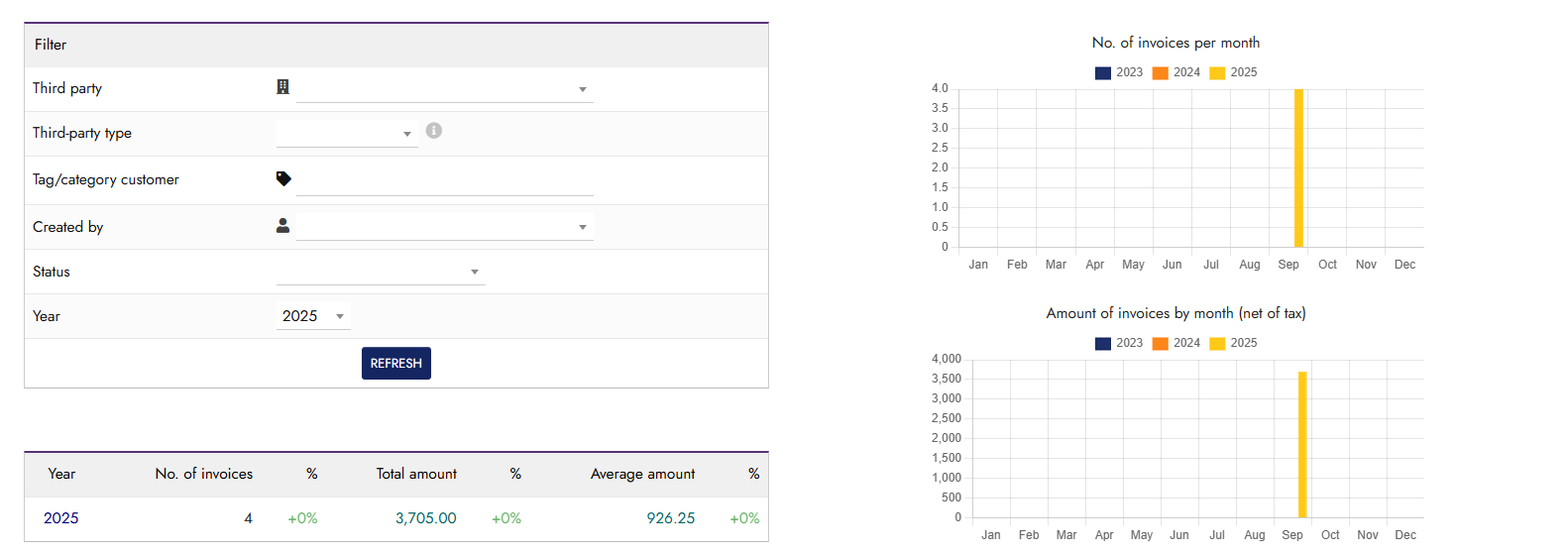
Task: Click the yellow September bar in amount chart
Action: (1302, 444)
